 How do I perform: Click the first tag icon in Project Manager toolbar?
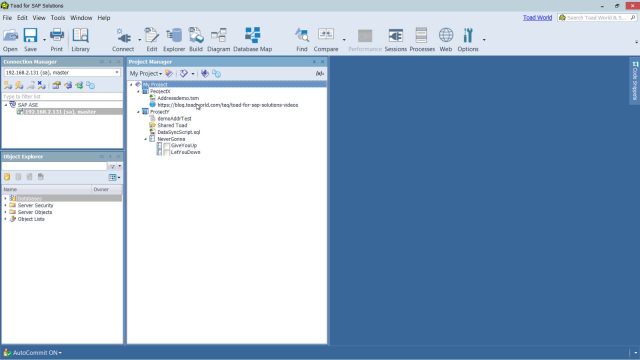click(169, 73)
